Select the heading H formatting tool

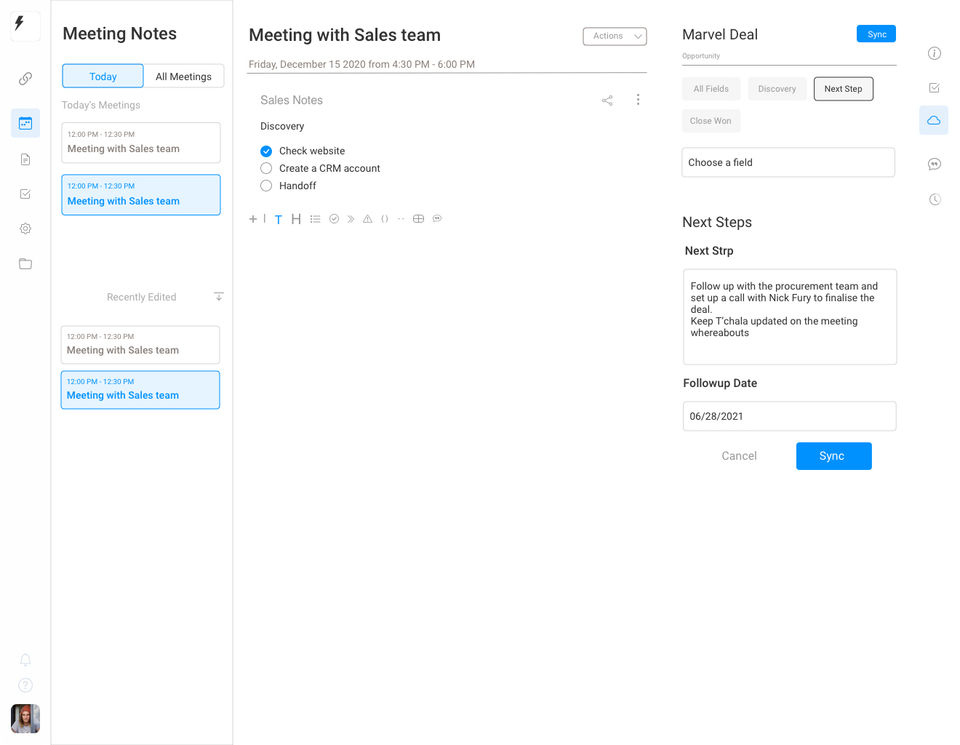coord(296,219)
